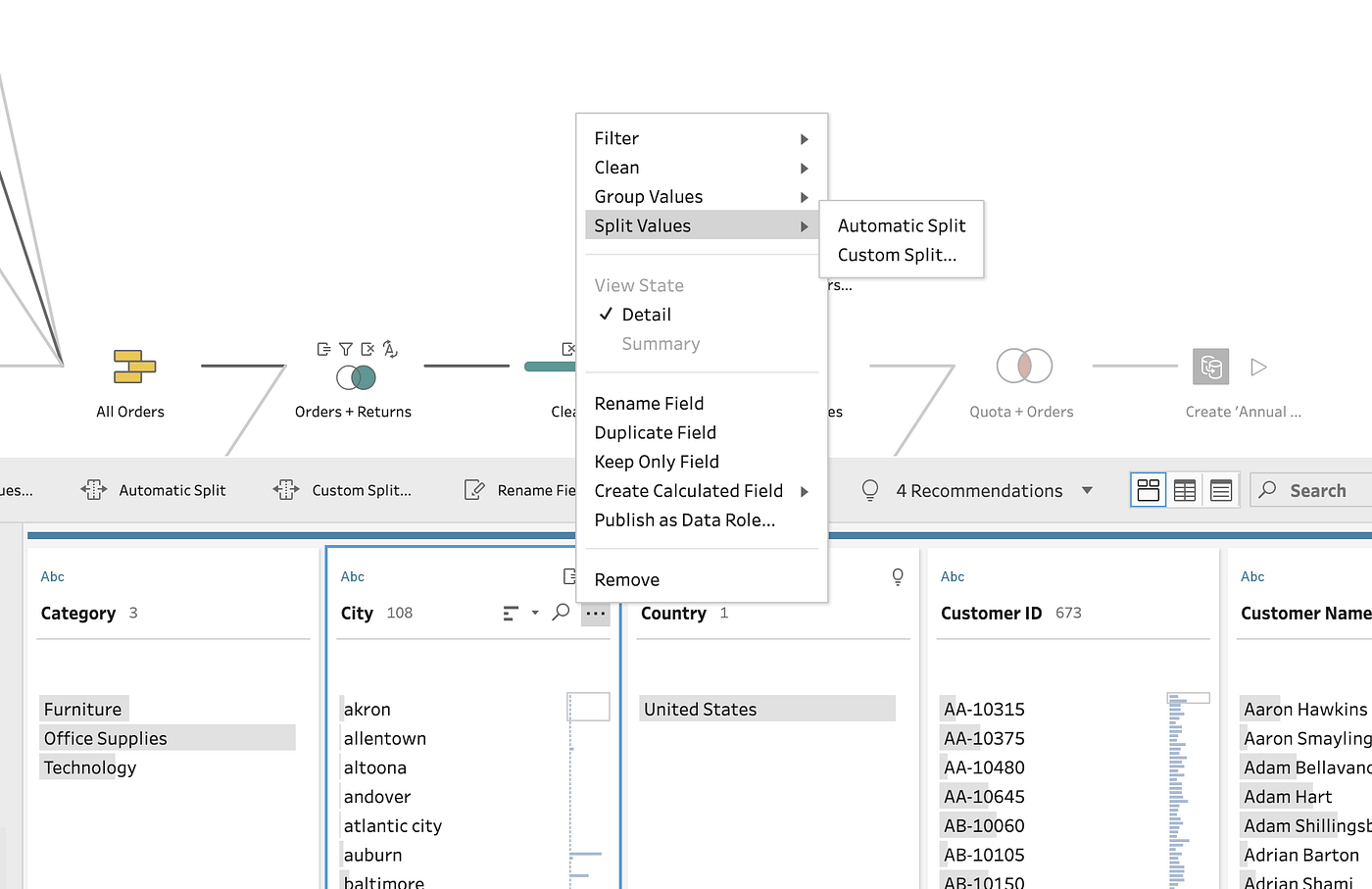Expand the Split Values submenu arrow

(x=805, y=225)
